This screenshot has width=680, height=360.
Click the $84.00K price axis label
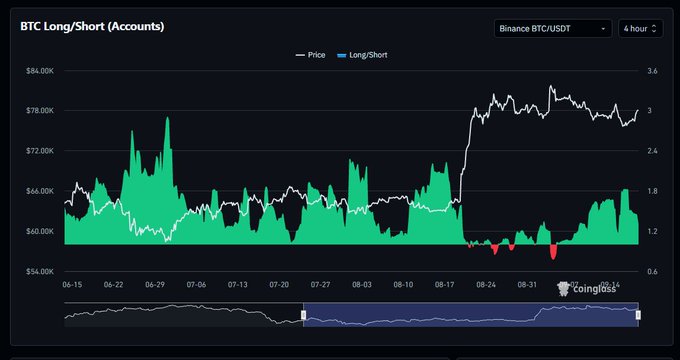pyautogui.click(x=40, y=71)
